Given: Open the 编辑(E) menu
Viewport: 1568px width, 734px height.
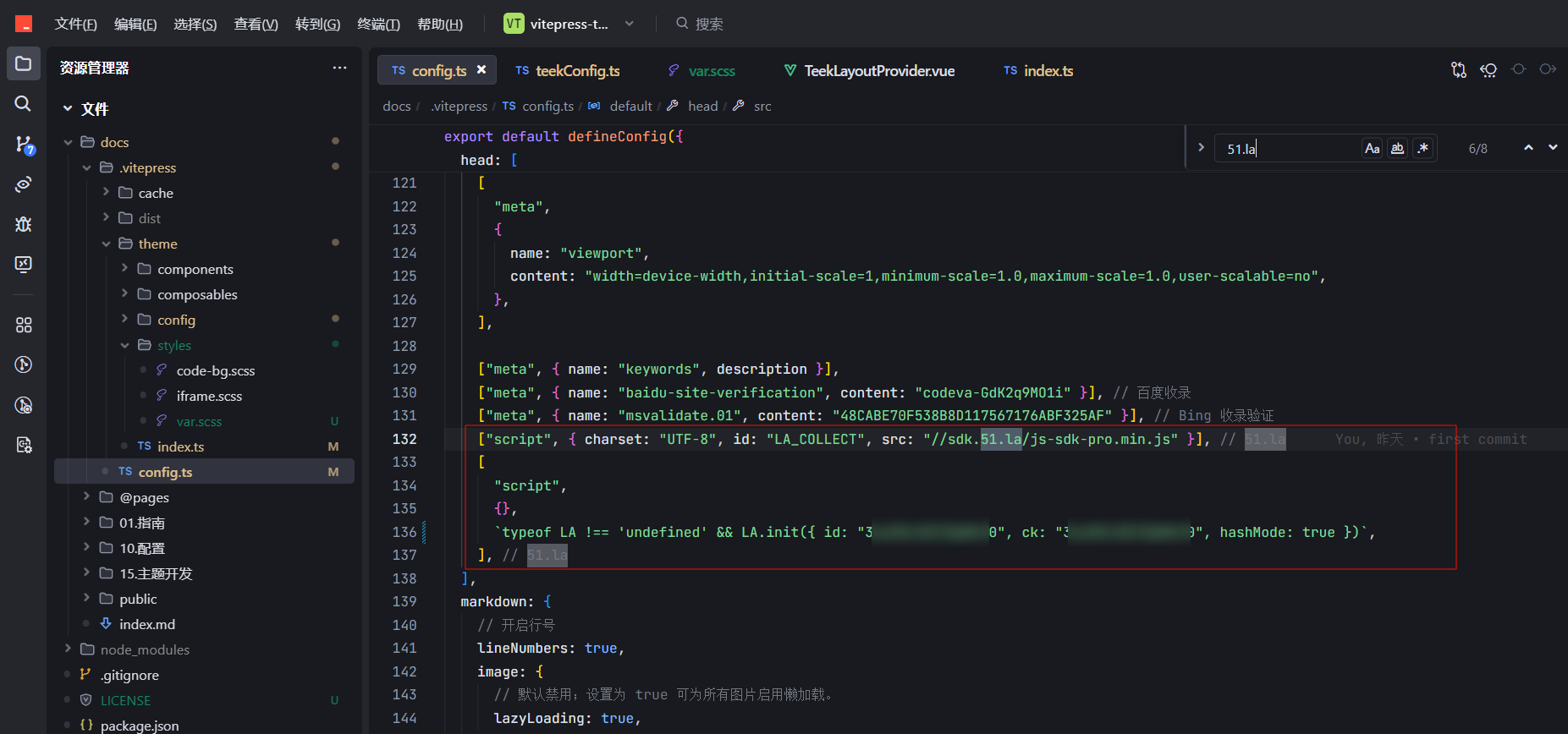Looking at the screenshot, I should tap(135, 24).
